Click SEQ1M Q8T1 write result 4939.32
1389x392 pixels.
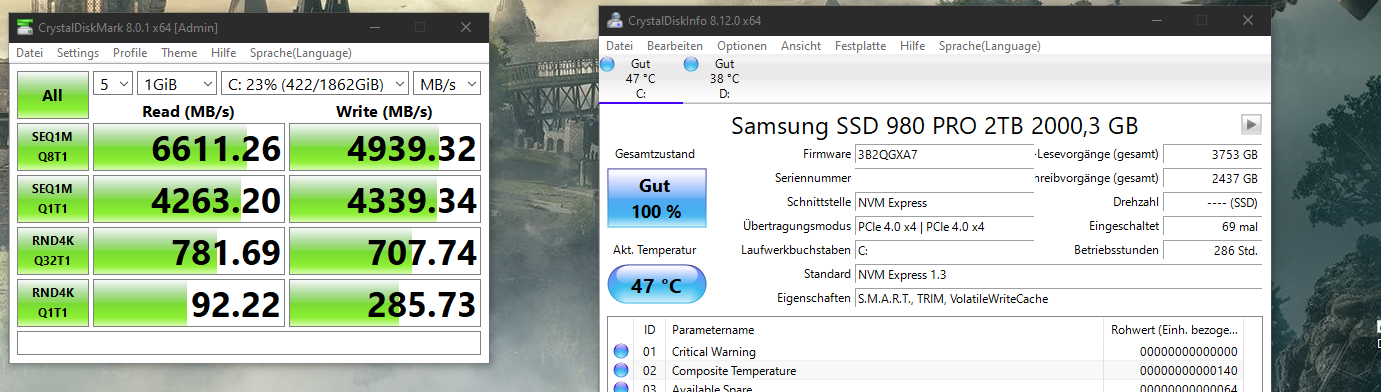pyautogui.click(x=385, y=147)
